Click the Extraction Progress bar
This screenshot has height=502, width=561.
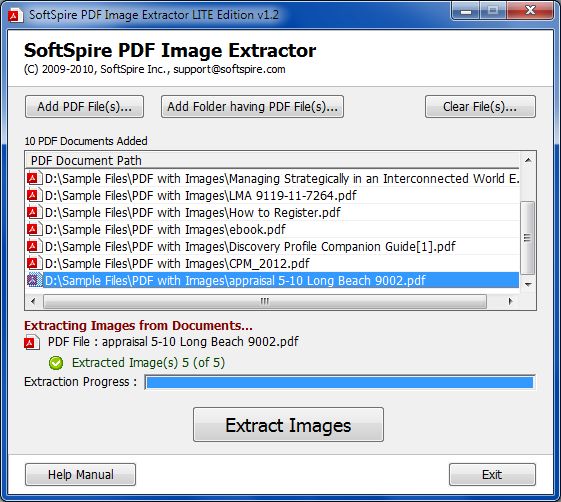pos(340,382)
